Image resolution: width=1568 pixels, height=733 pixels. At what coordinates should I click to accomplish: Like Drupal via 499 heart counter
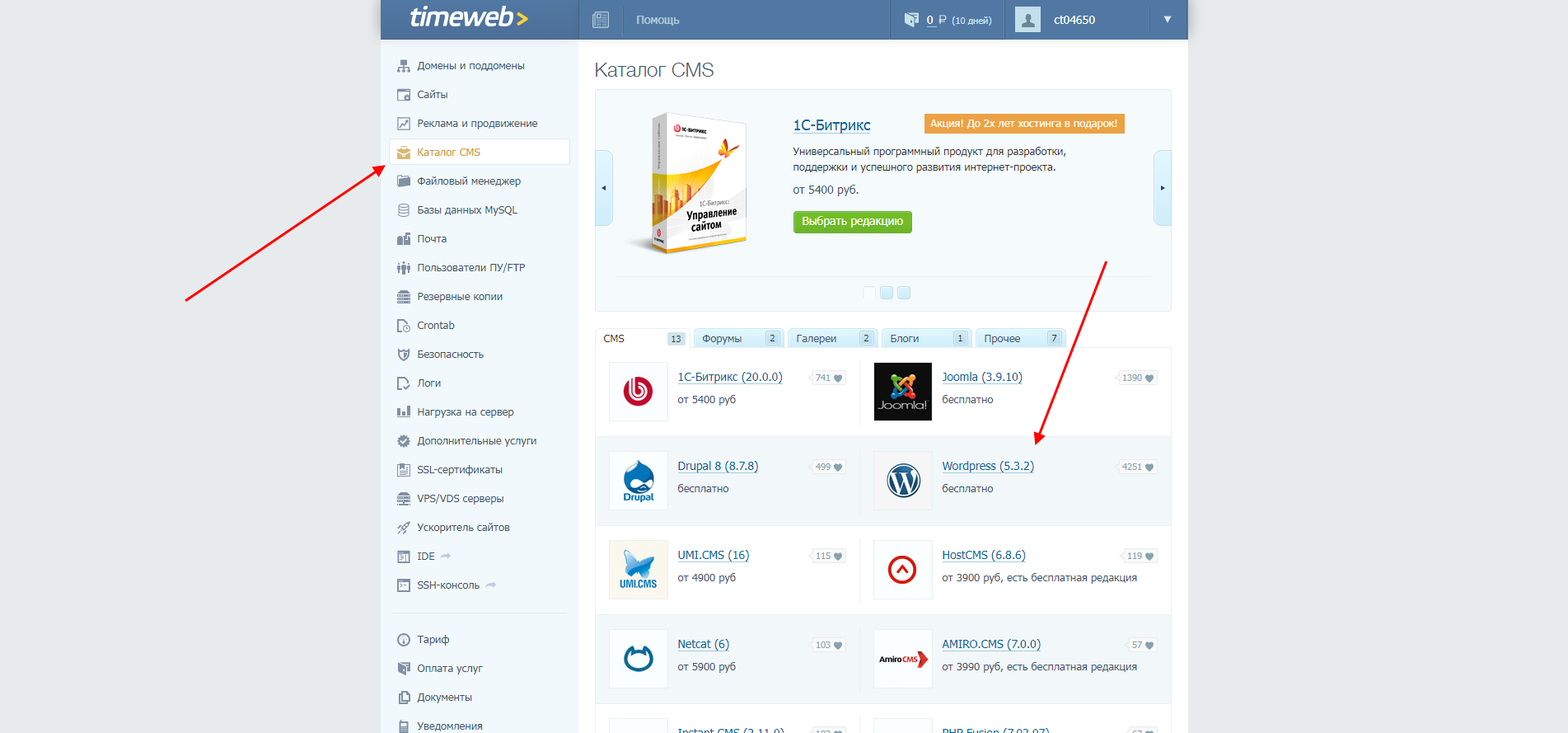click(x=828, y=467)
